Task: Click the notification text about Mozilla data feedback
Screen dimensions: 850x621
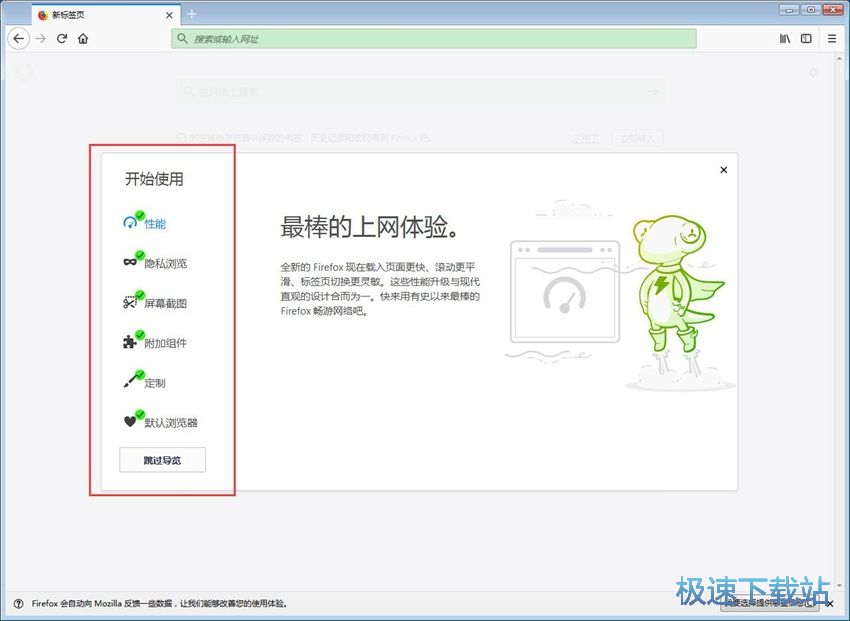Action: click(159, 603)
